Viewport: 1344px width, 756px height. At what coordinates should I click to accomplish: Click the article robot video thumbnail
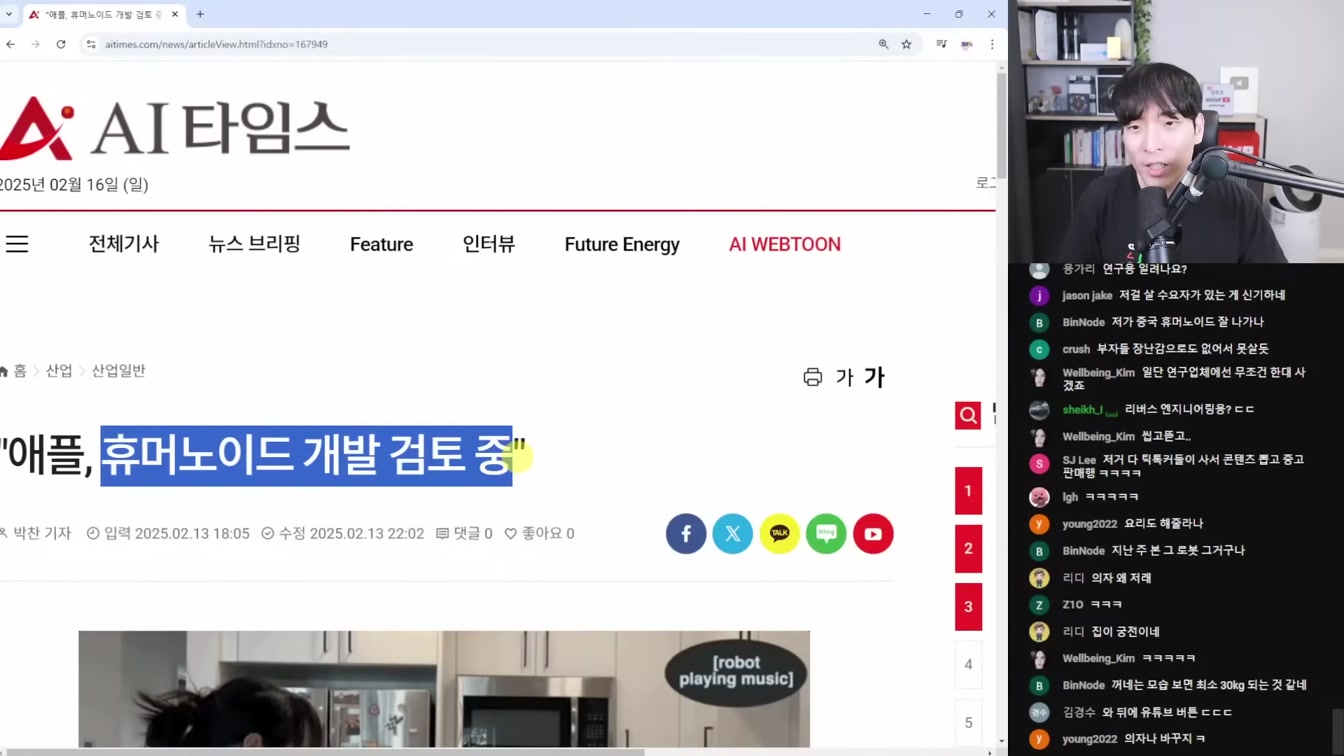444,689
